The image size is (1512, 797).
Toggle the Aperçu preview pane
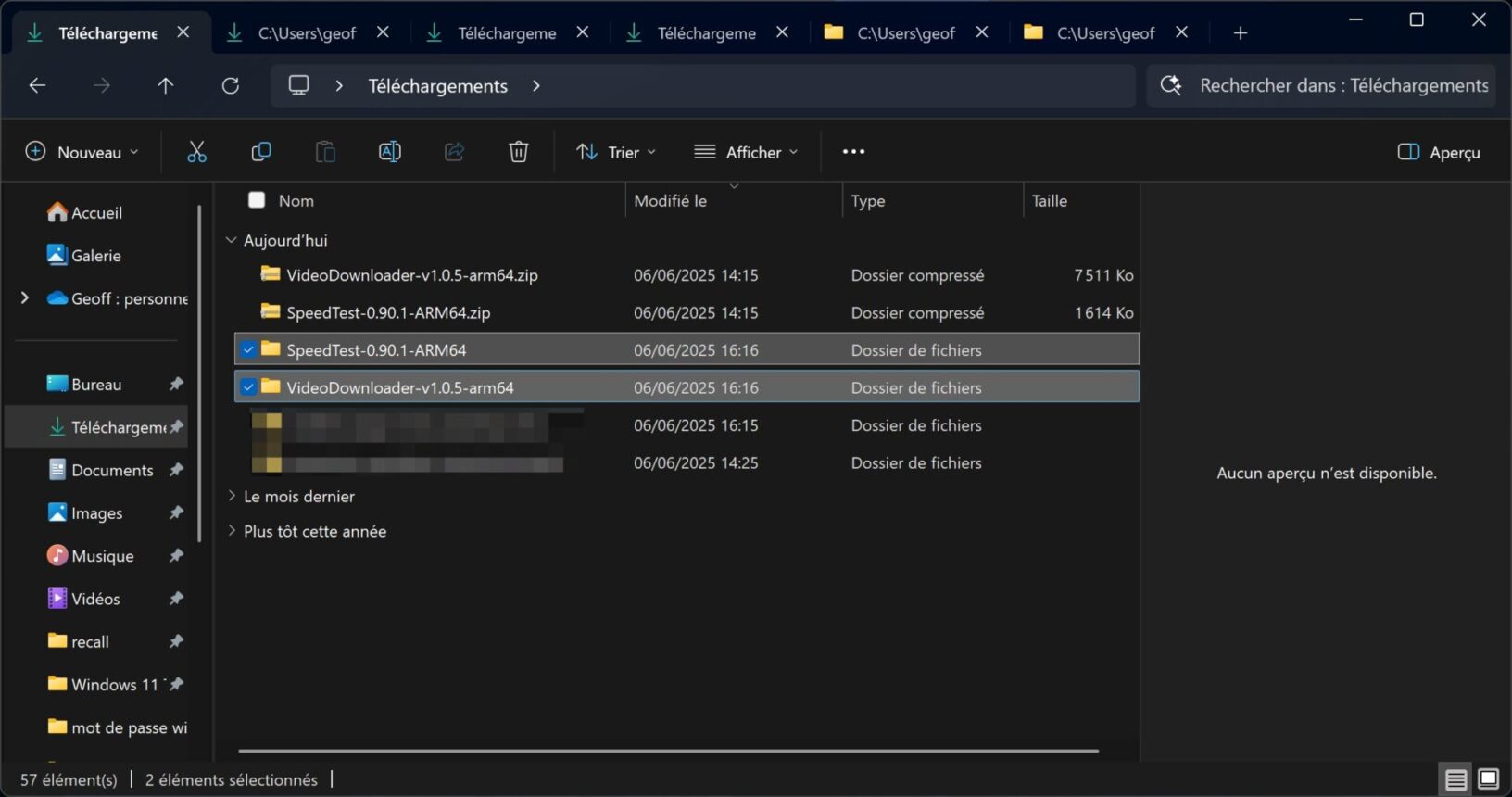(x=1439, y=152)
